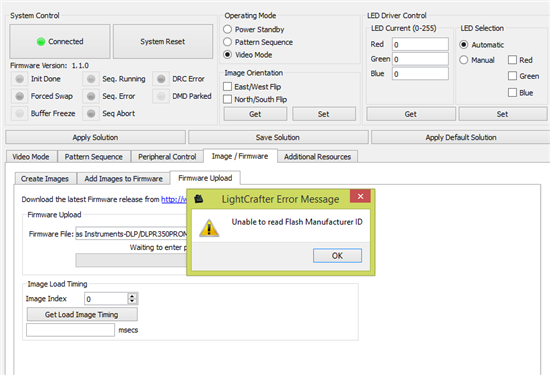Viewport: 550px width, 375px height.
Task: Click the Blue LED current field
Action: pyautogui.click(x=420, y=74)
